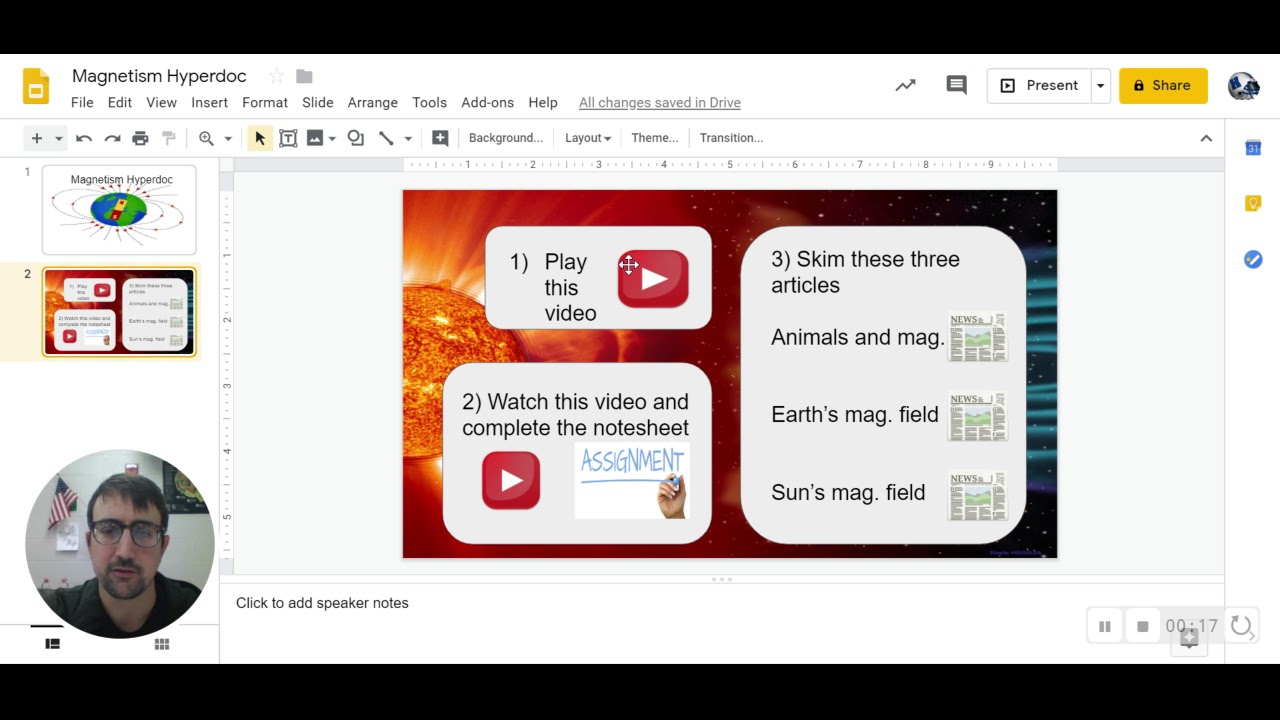The image size is (1280, 720).
Task: Click the YouTube icon under Watch this video
Action: pyautogui.click(x=511, y=480)
